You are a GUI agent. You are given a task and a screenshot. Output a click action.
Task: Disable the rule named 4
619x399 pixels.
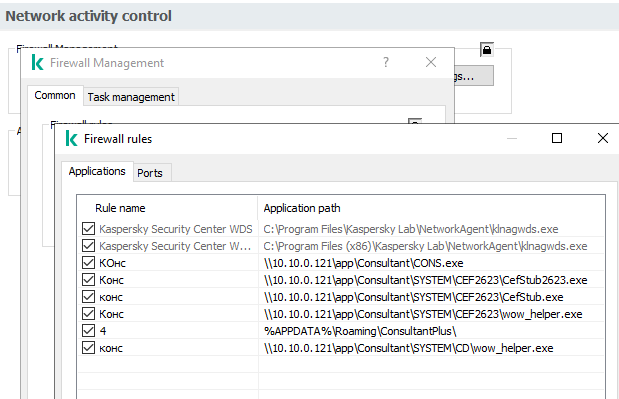88,330
